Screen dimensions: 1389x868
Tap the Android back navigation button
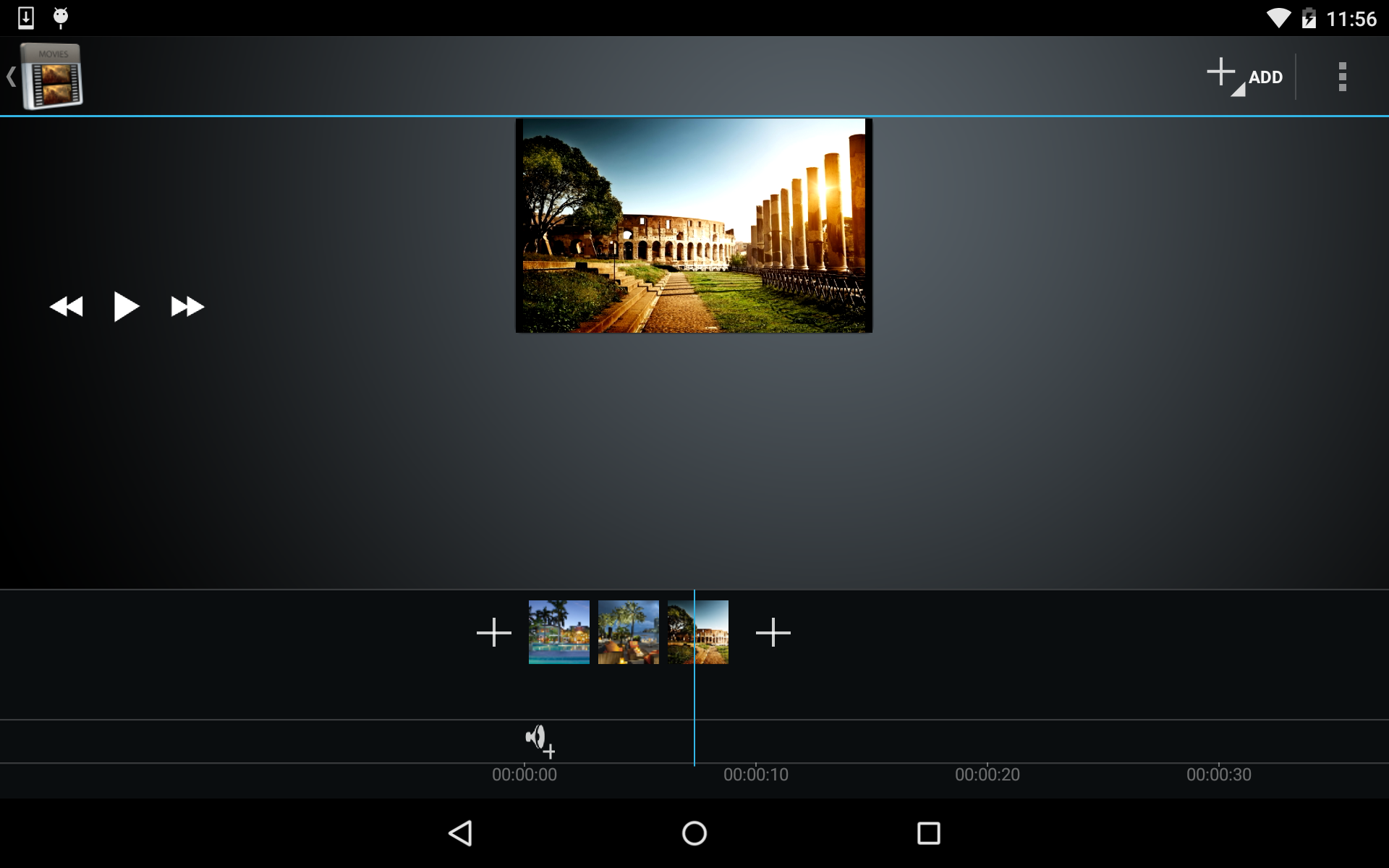(461, 833)
